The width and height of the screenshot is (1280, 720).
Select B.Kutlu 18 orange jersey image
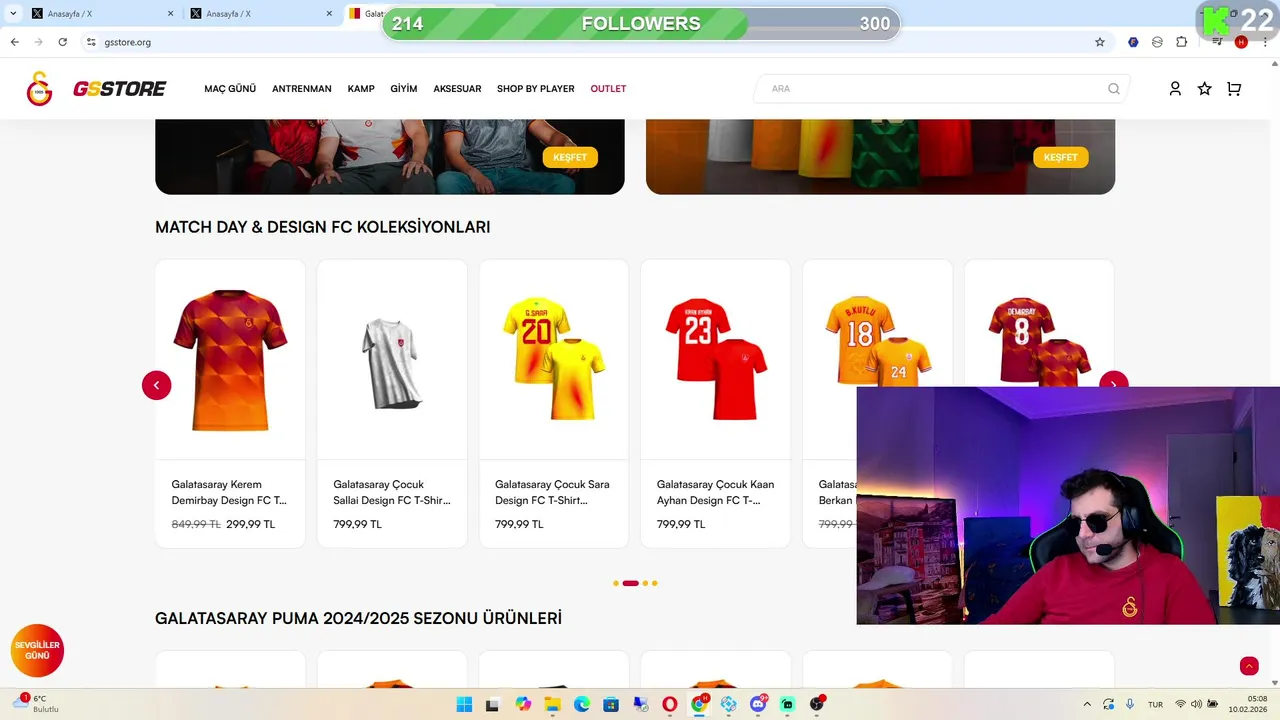(877, 342)
